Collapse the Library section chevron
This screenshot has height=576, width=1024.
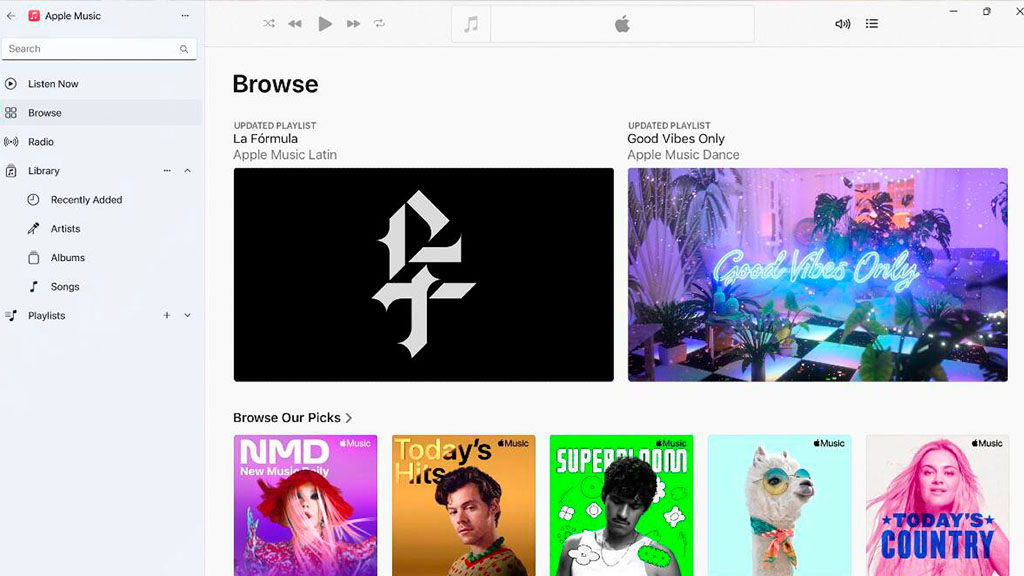click(x=187, y=170)
